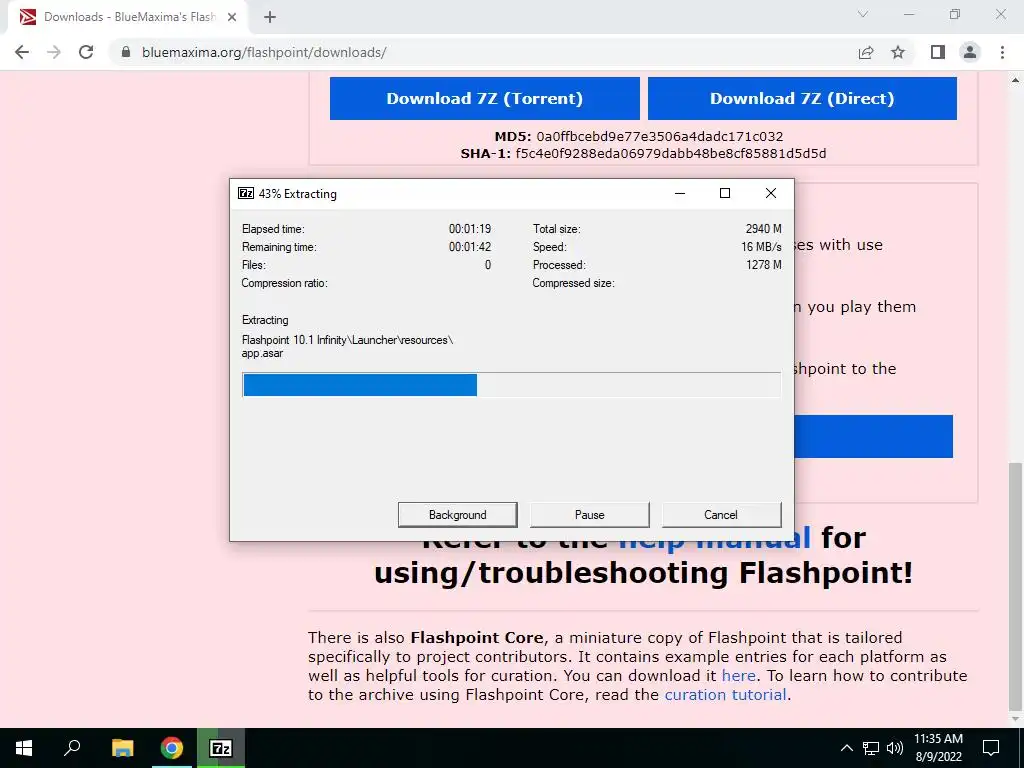This screenshot has height=768, width=1024.
Task: Bookmark this page with star icon
Action: [x=898, y=52]
